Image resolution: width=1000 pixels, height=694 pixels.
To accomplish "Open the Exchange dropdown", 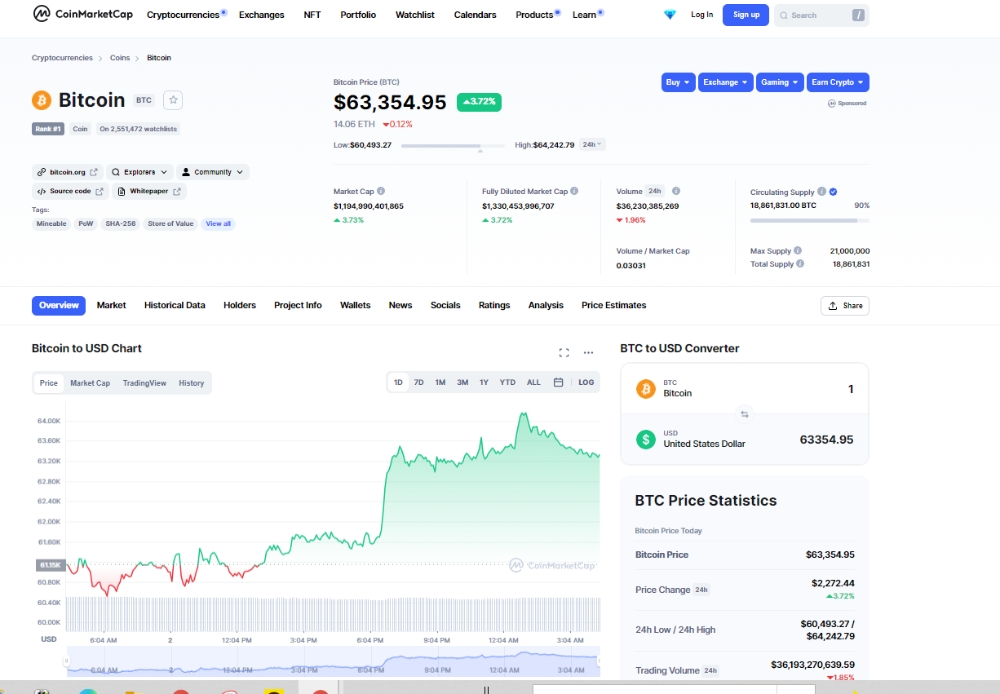I will [726, 82].
